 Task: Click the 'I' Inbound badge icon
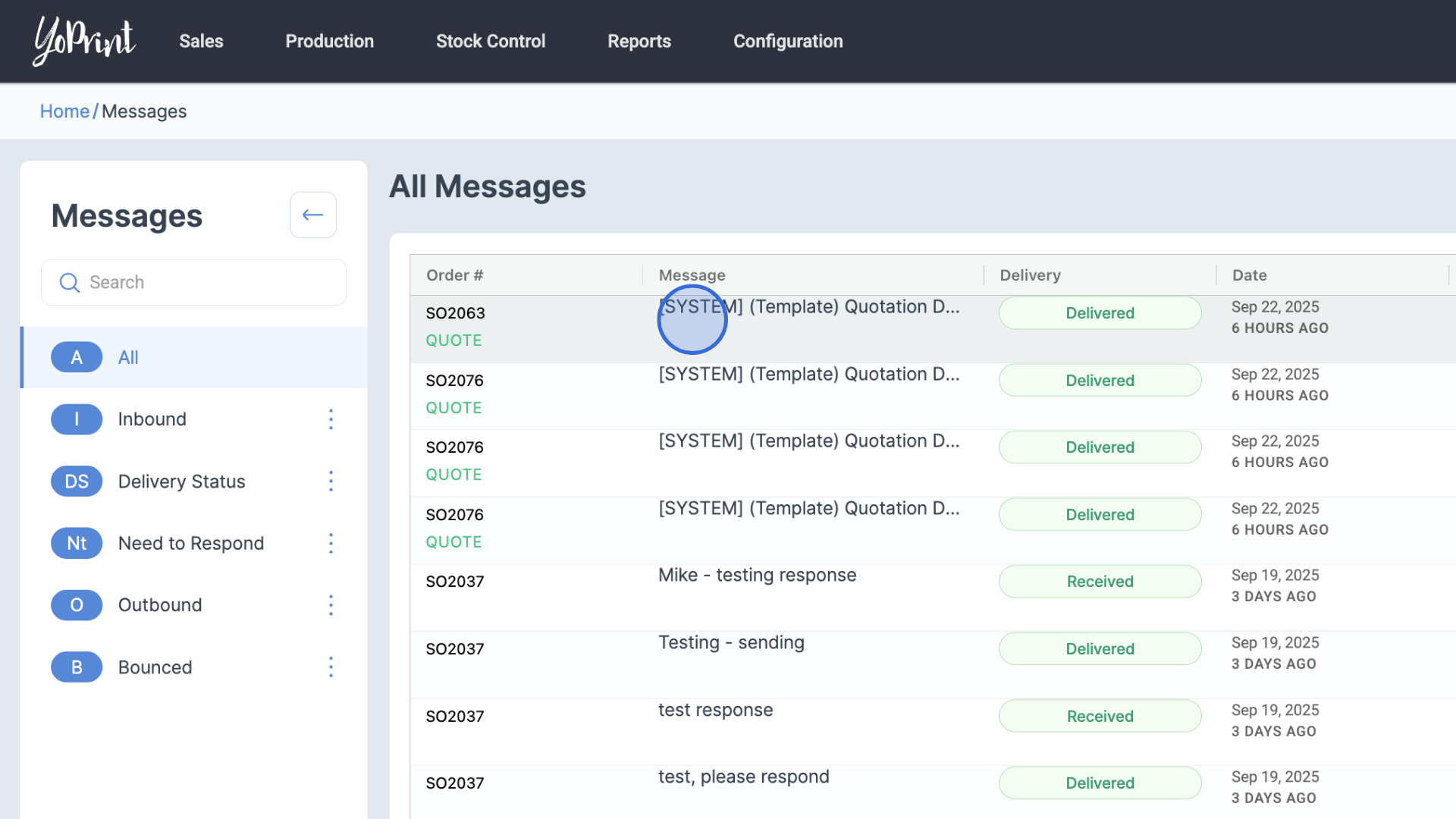click(x=77, y=419)
